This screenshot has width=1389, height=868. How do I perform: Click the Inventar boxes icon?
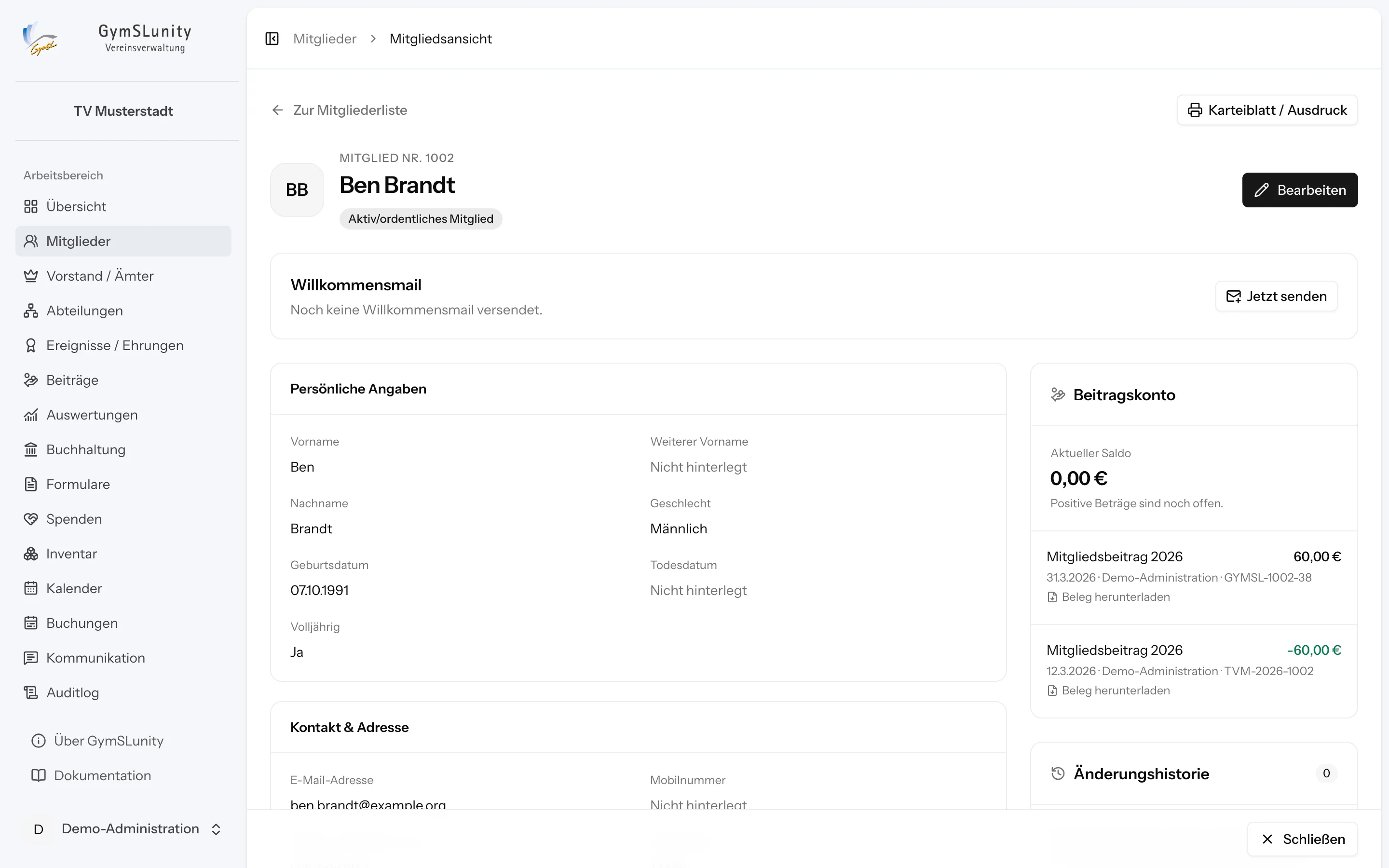31,554
